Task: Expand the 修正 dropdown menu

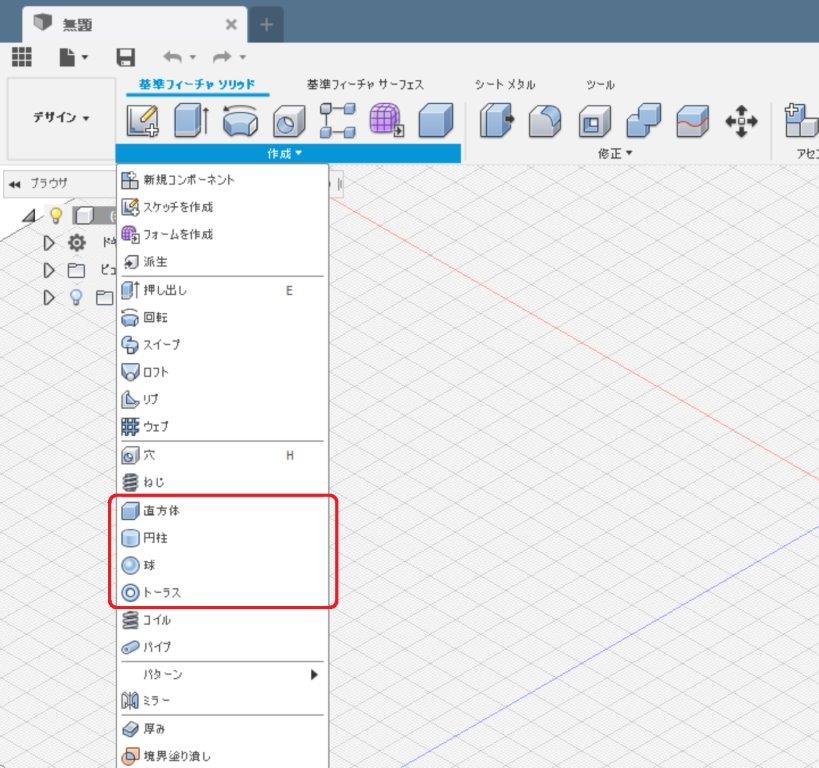Action: click(x=615, y=153)
